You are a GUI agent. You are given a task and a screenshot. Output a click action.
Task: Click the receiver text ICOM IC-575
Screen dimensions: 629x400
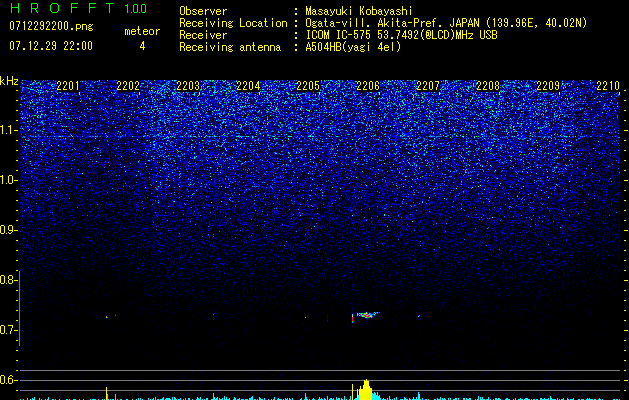(339, 35)
